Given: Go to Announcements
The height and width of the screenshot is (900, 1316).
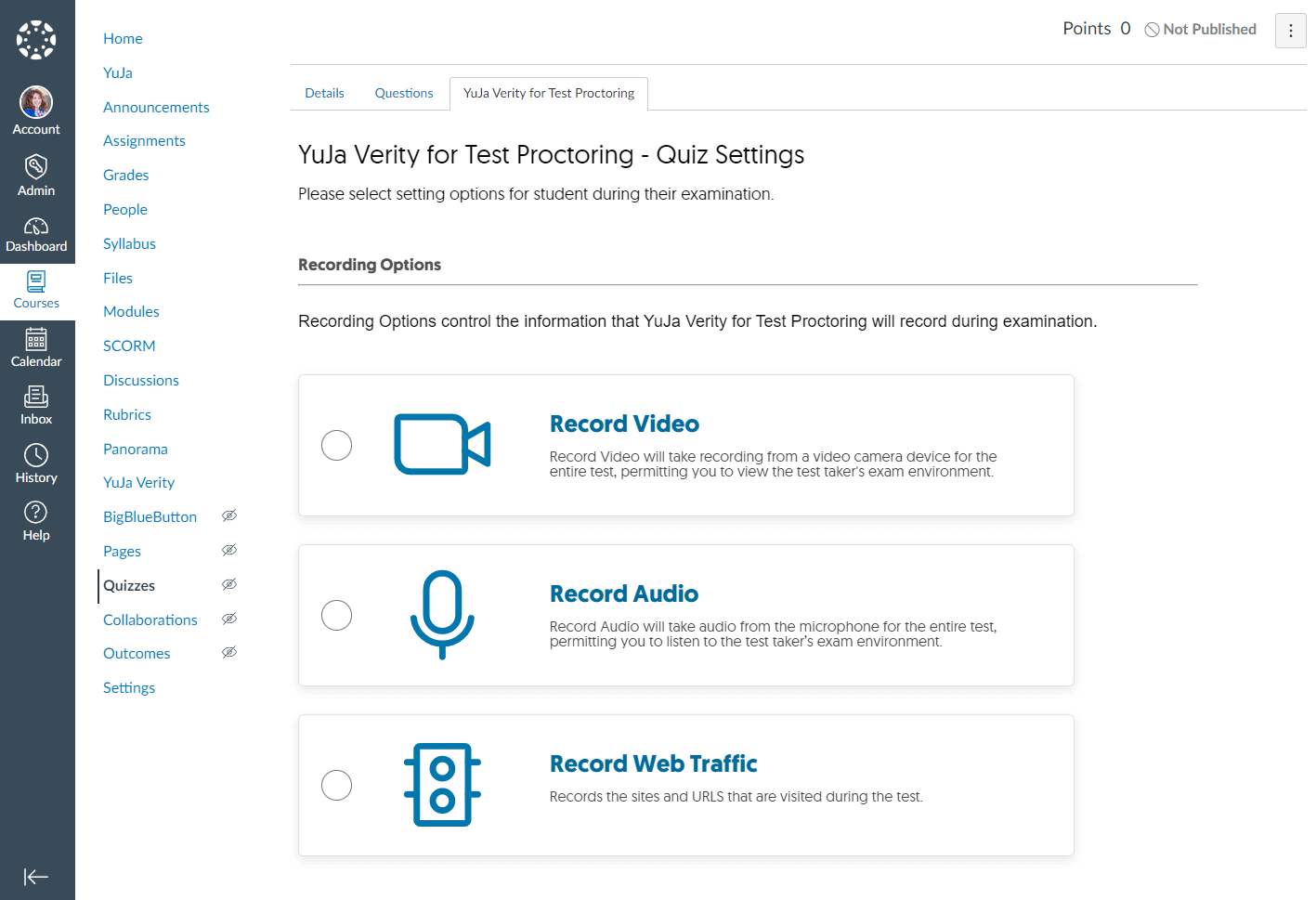Looking at the screenshot, I should (156, 107).
